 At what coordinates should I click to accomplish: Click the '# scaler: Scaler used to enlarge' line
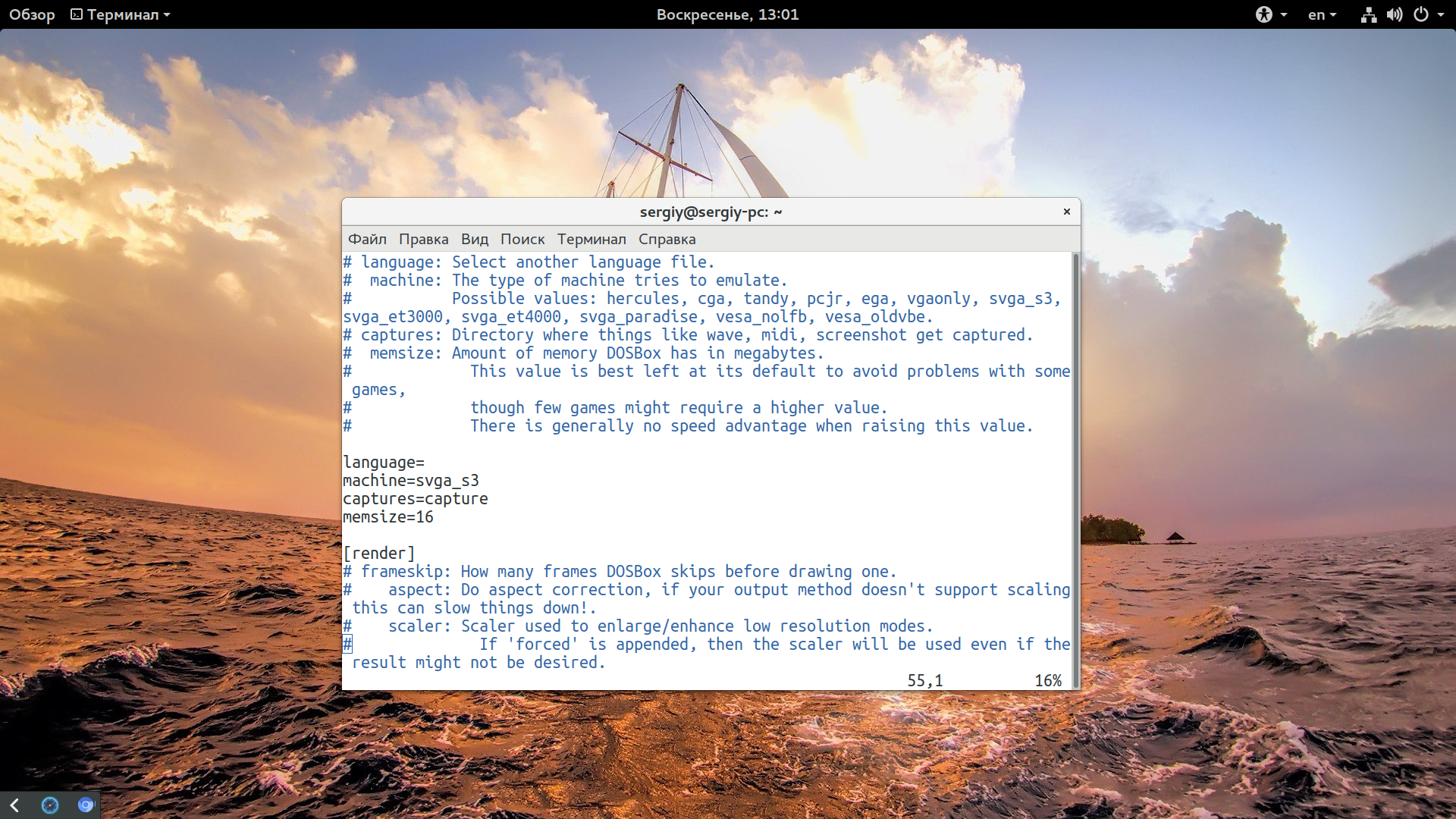(638, 626)
